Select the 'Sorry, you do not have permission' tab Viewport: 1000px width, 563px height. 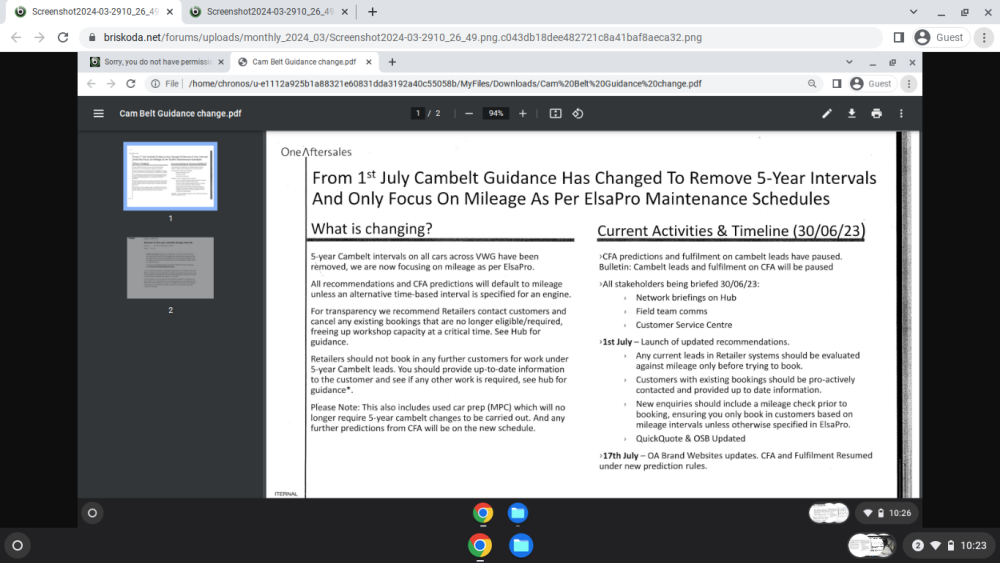pyautogui.click(x=157, y=62)
